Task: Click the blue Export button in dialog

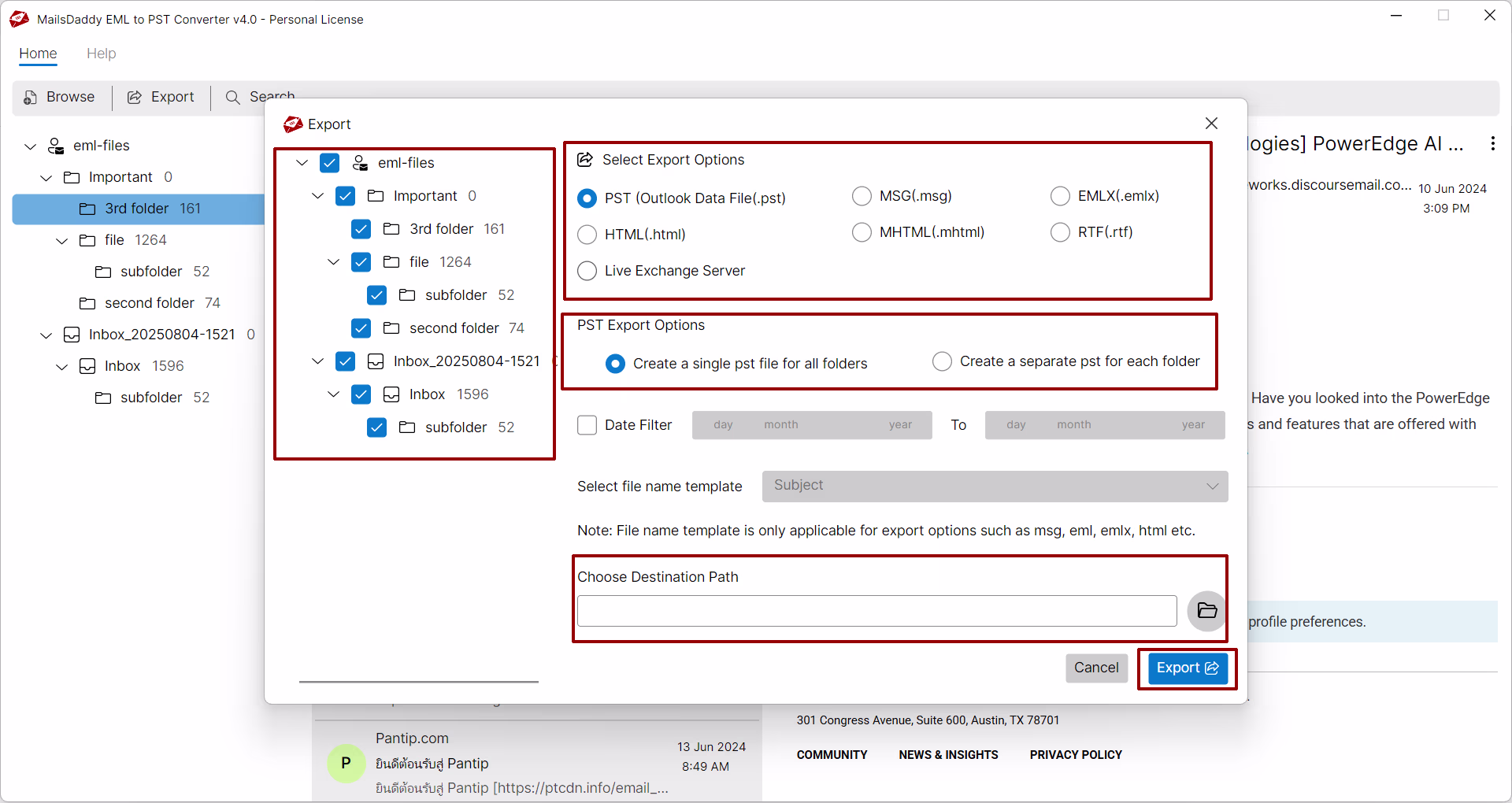Action: [x=1187, y=668]
